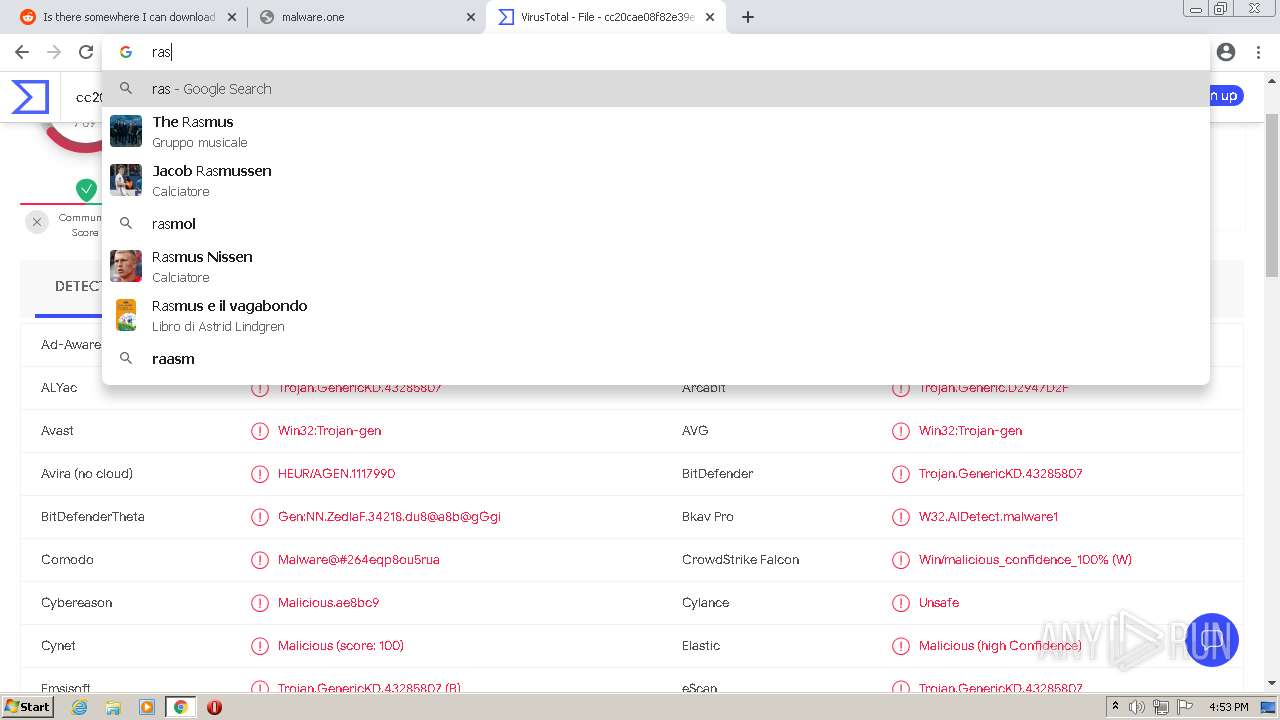The image size is (1280, 720).
Task: Select 'Gen:NN.ZedlaF.34218.du8@a8b@gGgi' result
Action: click(389, 517)
